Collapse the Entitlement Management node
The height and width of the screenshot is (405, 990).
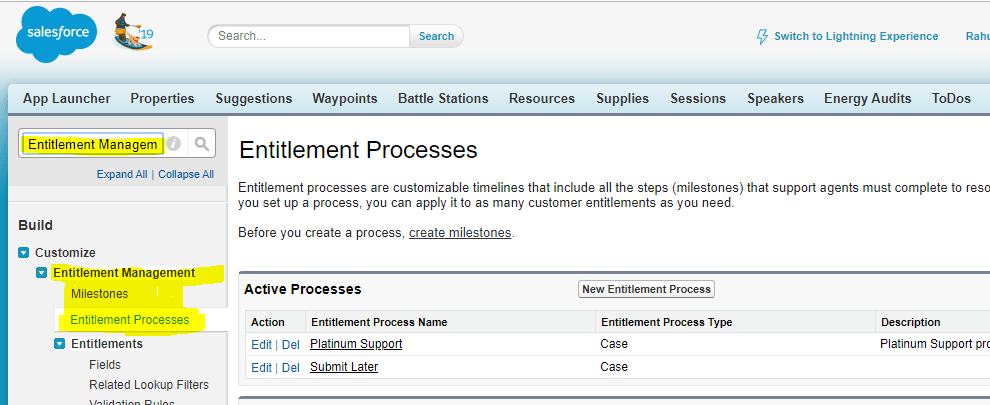42,273
